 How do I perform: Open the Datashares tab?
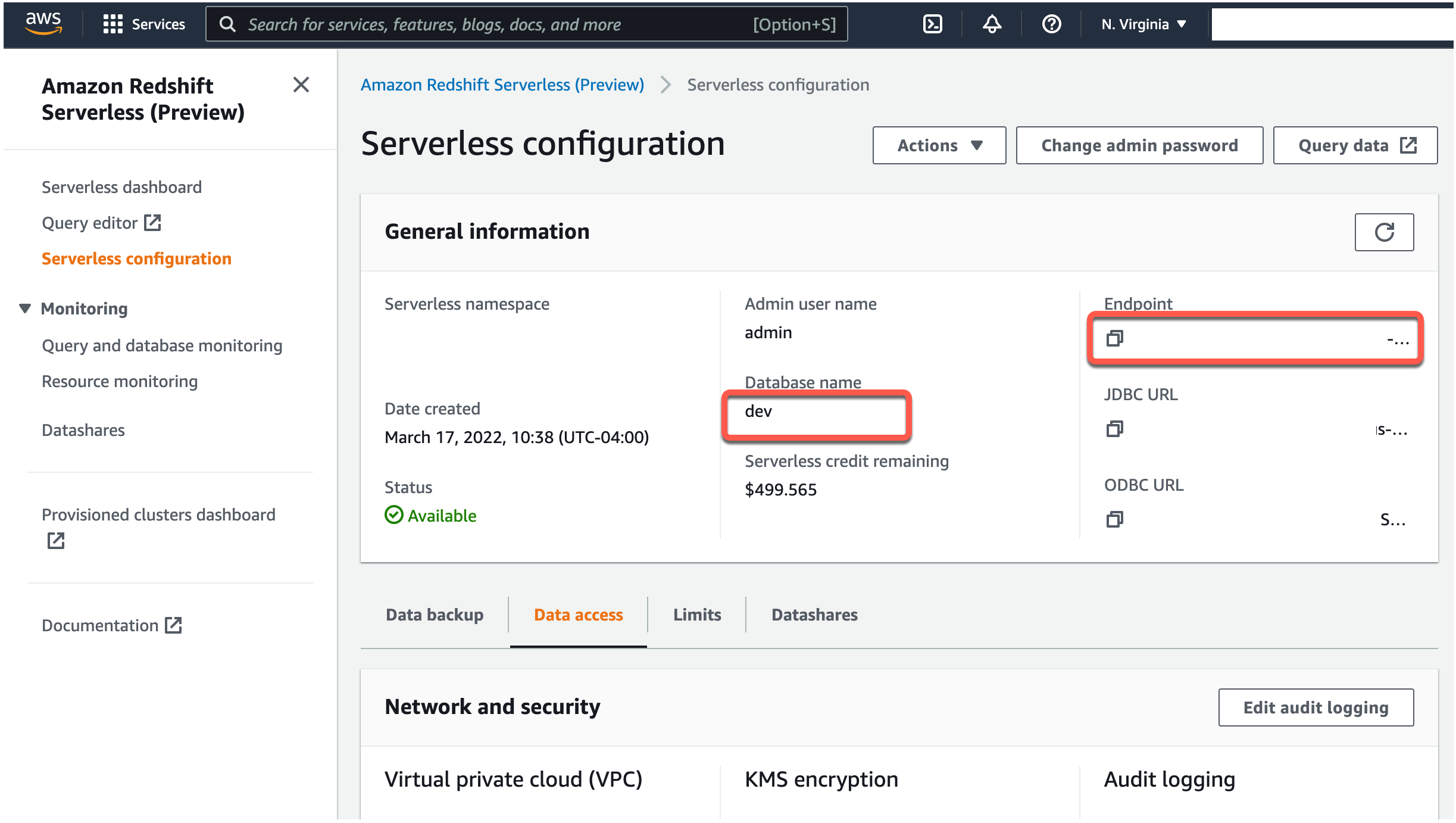pyautogui.click(x=814, y=615)
